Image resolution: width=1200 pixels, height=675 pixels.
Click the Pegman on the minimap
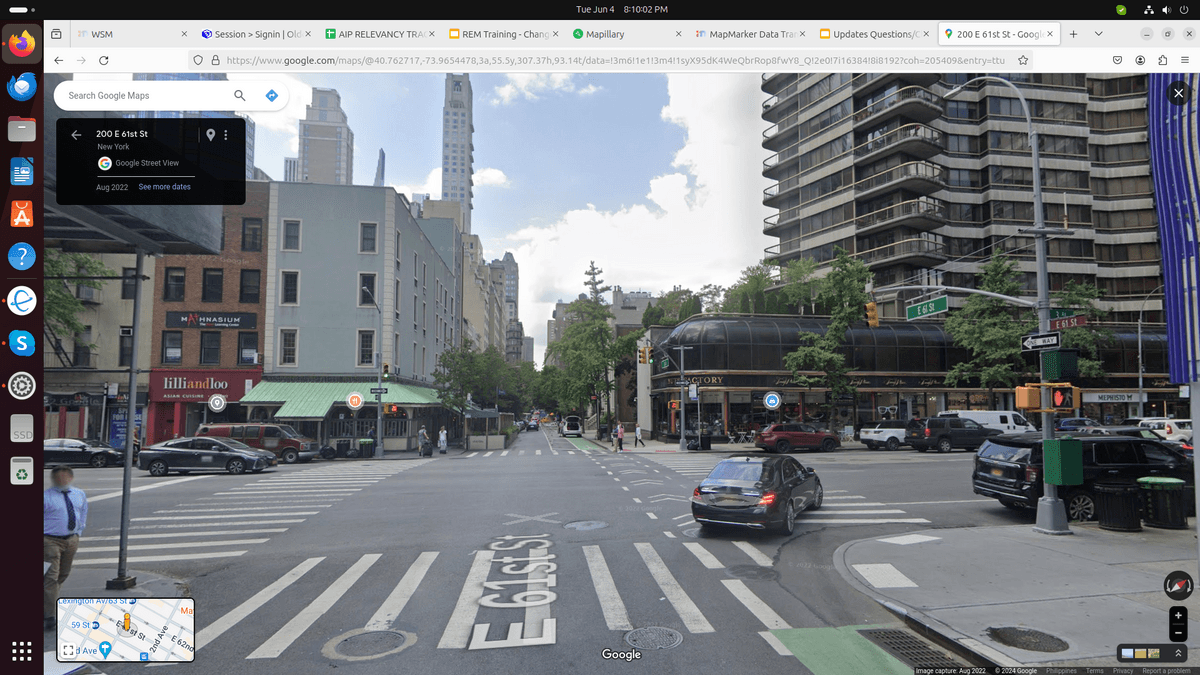126,624
